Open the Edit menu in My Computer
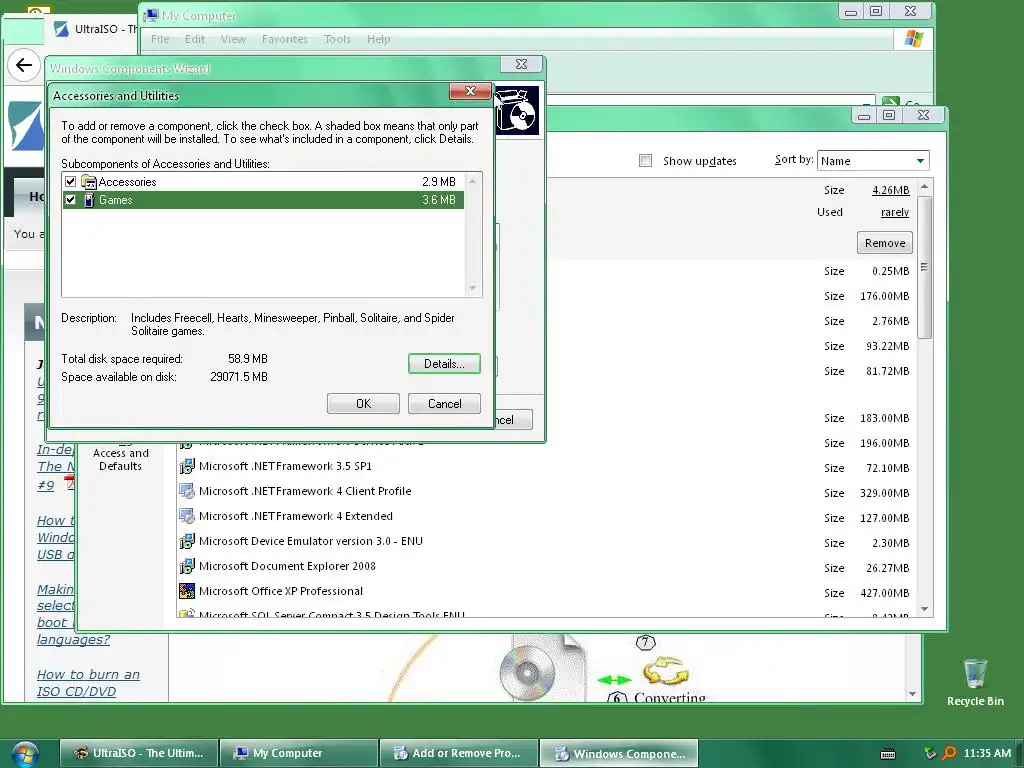Image resolution: width=1024 pixels, height=768 pixels. click(195, 39)
